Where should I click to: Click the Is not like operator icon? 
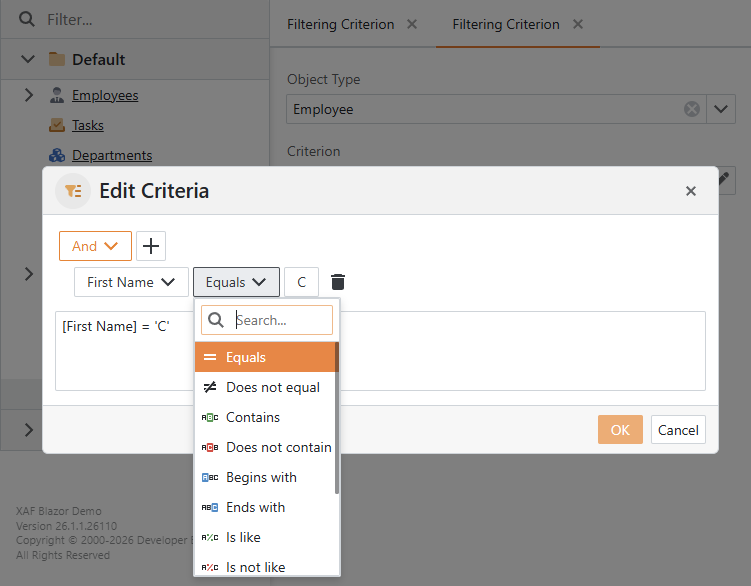[x=210, y=567]
